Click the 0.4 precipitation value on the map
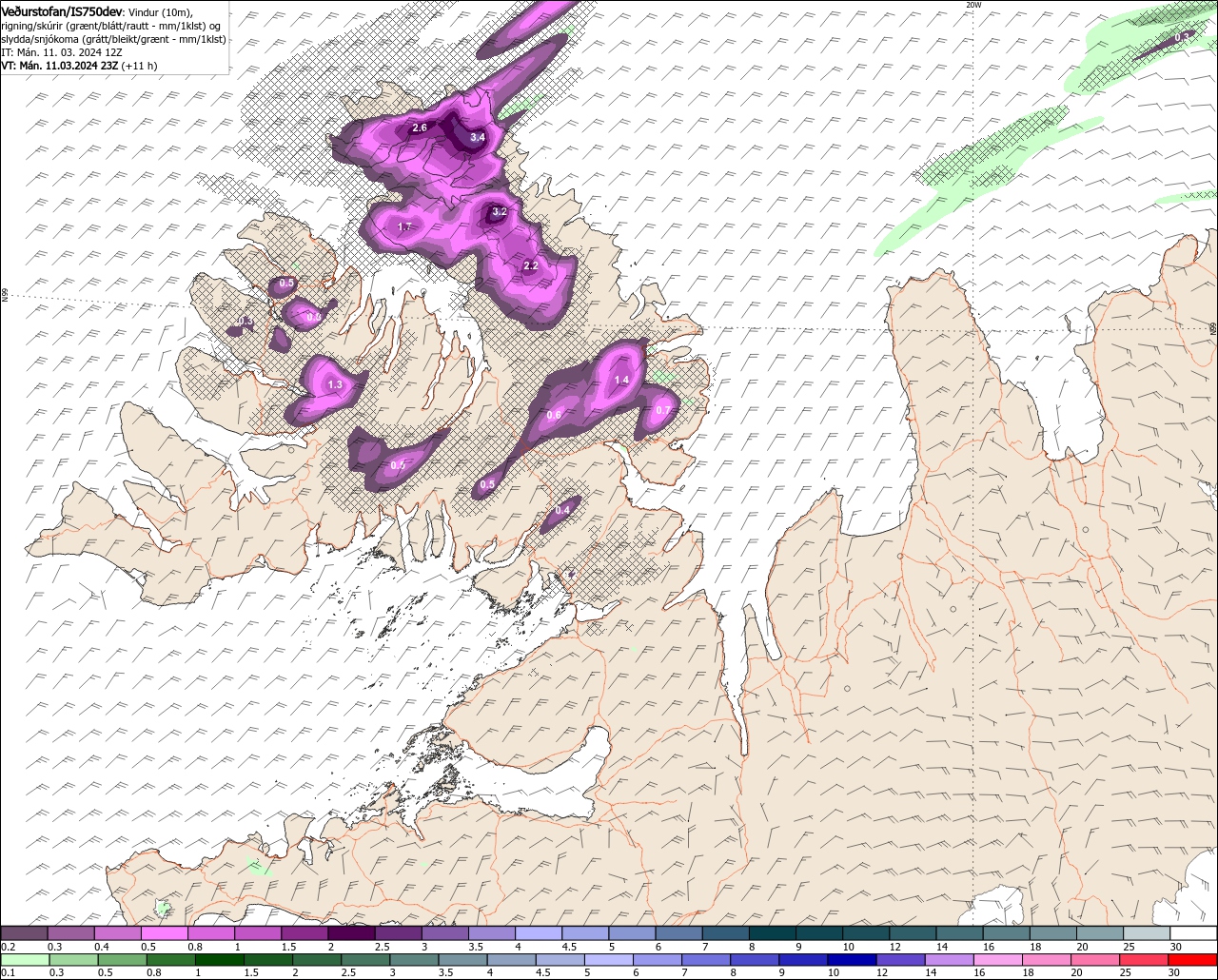The width and height of the screenshot is (1218, 980). (x=562, y=510)
